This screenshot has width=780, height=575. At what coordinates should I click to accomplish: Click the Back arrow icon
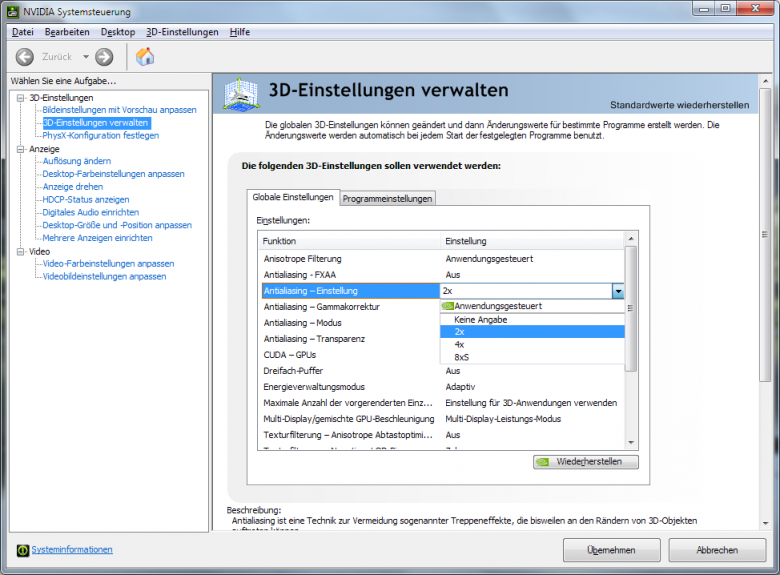(25, 57)
